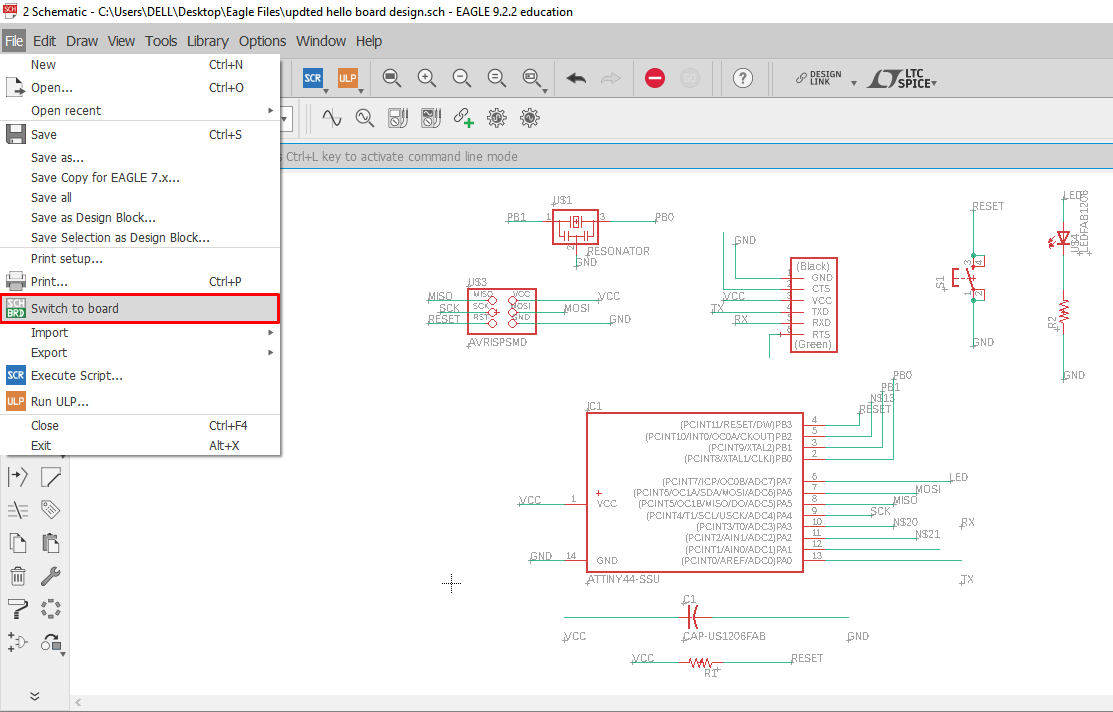
Task: Choose Save as... from the File menu
Action: (141, 158)
